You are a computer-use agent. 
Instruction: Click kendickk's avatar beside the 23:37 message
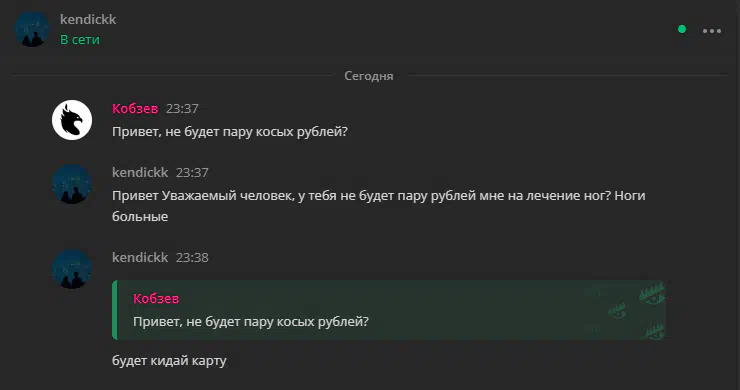[72, 184]
